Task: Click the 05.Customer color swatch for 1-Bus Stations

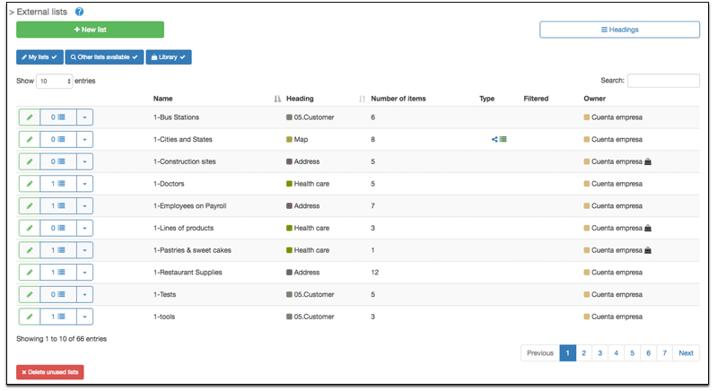Action: coord(289,117)
